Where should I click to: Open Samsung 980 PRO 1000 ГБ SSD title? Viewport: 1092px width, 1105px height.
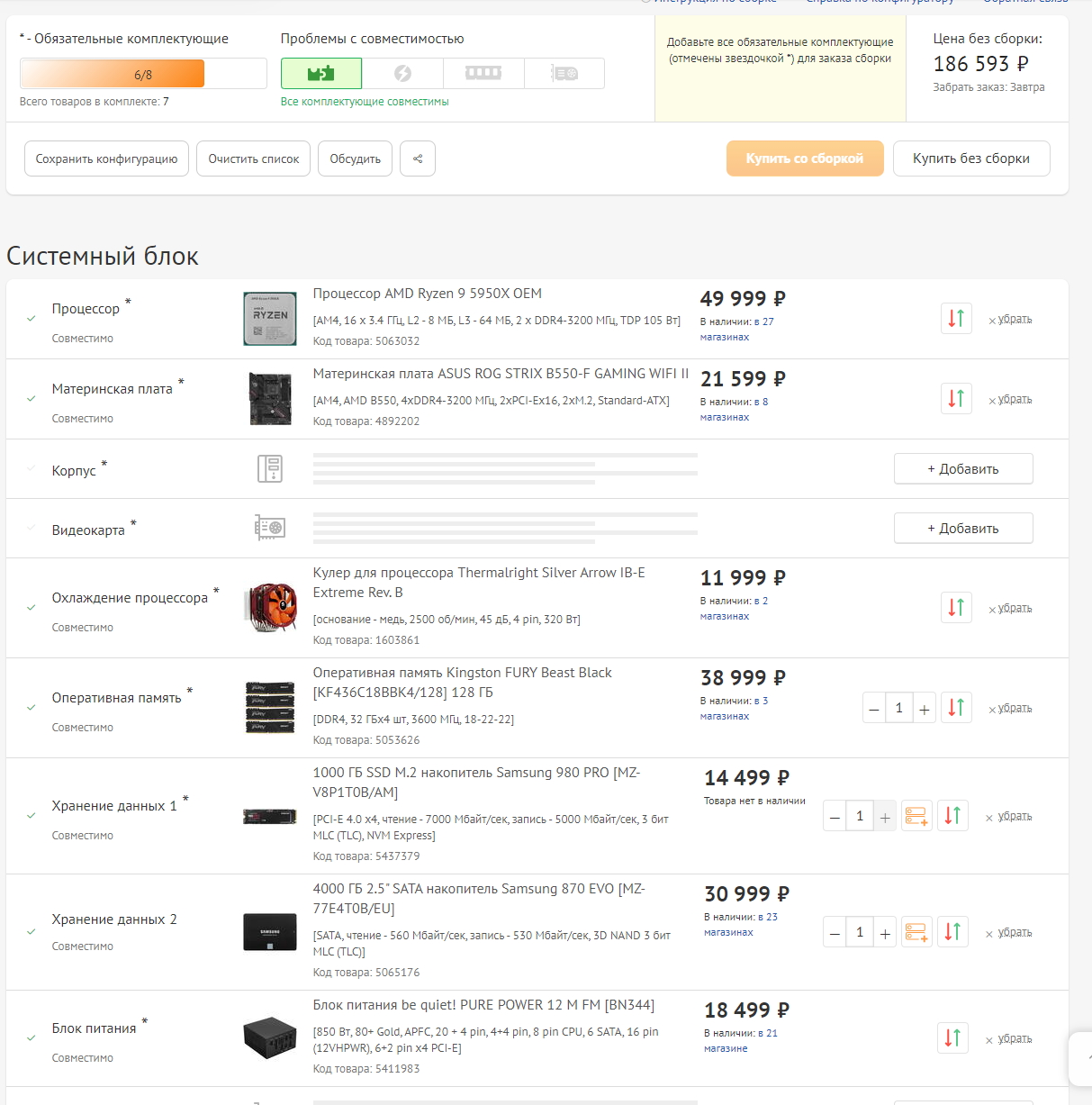pyautogui.click(x=476, y=783)
